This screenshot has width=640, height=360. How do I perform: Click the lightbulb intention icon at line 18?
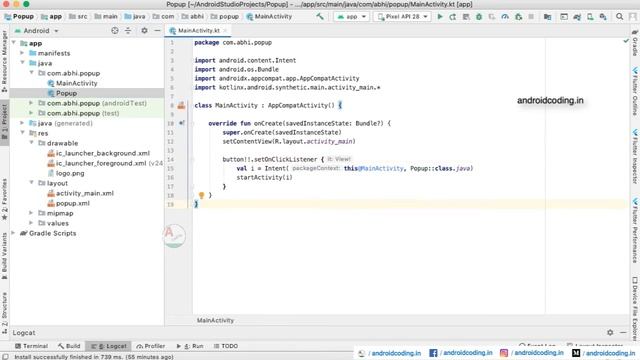(x=201, y=196)
